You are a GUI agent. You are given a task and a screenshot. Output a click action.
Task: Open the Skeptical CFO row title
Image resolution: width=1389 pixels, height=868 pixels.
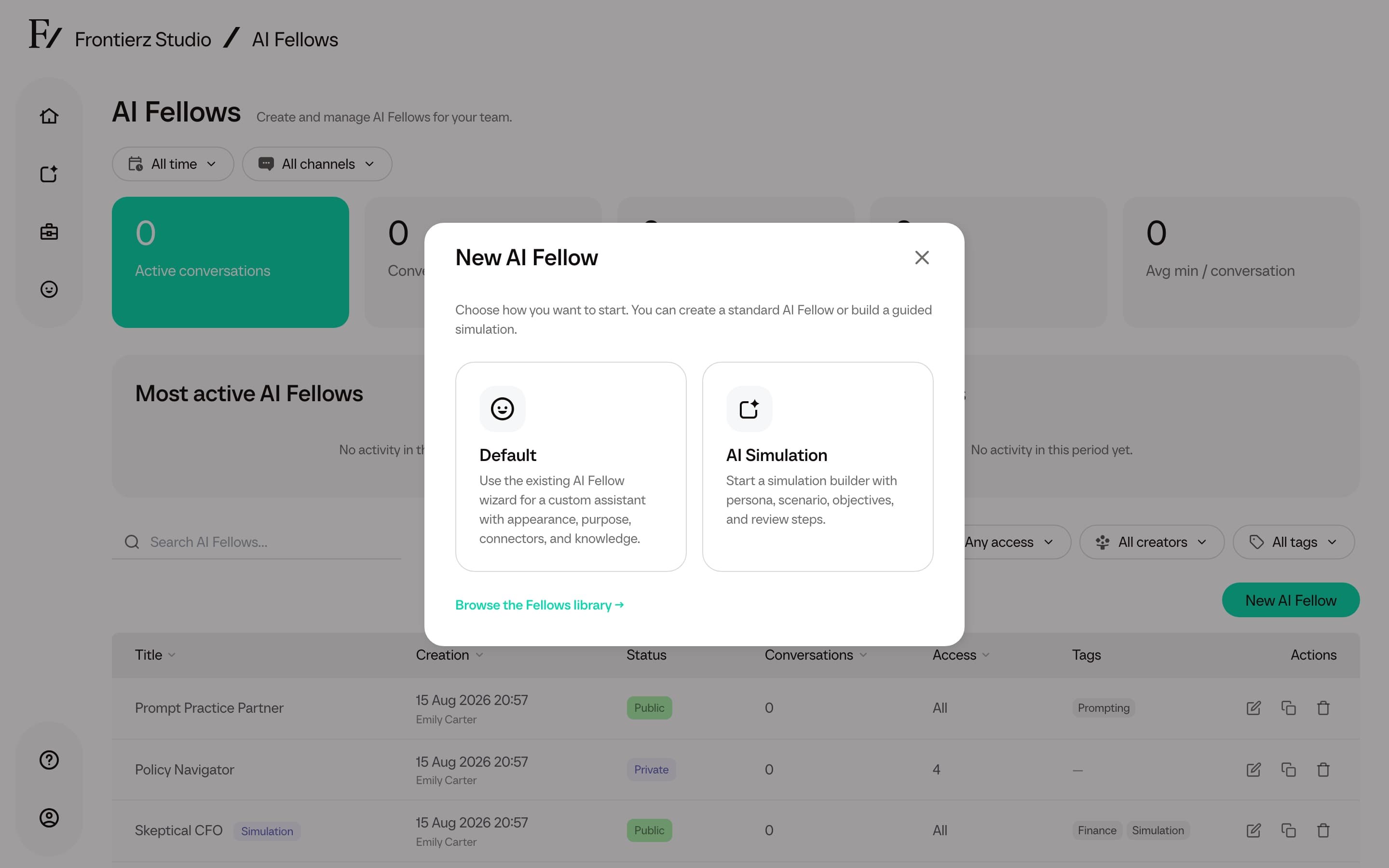pyautogui.click(x=178, y=831)
